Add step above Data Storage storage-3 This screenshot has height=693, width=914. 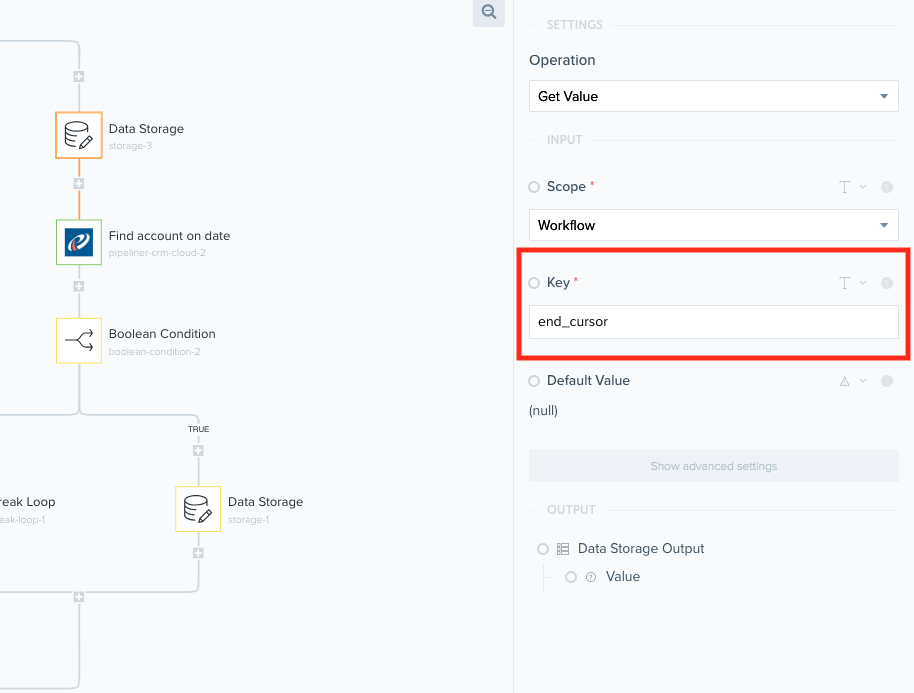(78, 77)
